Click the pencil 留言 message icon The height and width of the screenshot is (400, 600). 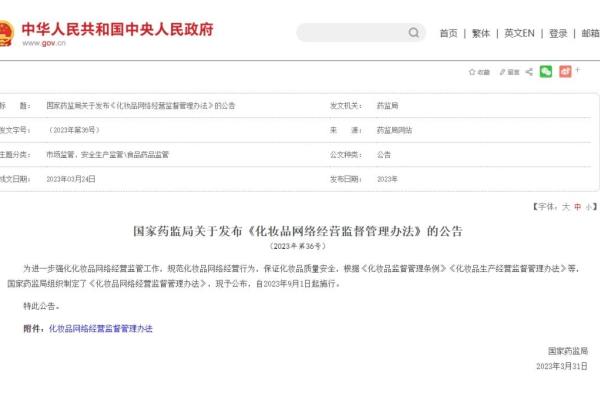508,72
